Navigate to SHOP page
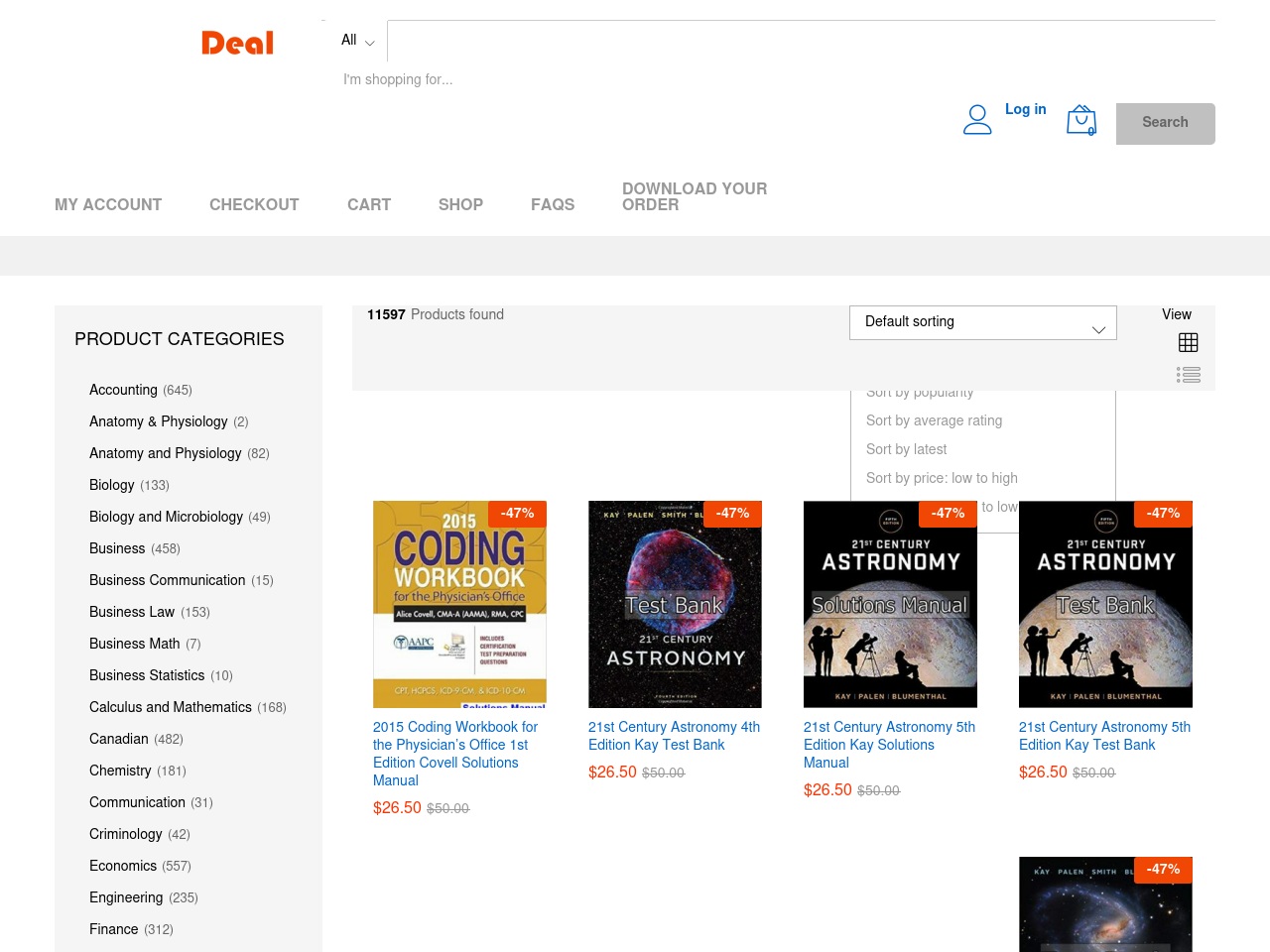The image size is (1270, 952). click(x=460, y=204)
